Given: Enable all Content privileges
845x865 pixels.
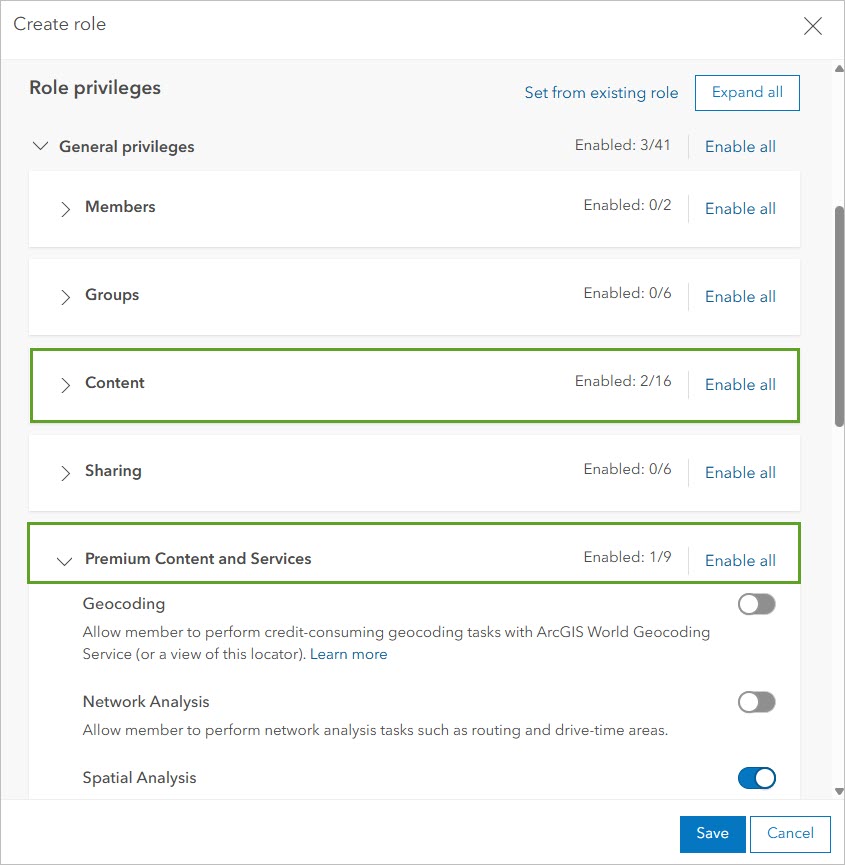Looking at the screenshot, I should coord(740,384).
